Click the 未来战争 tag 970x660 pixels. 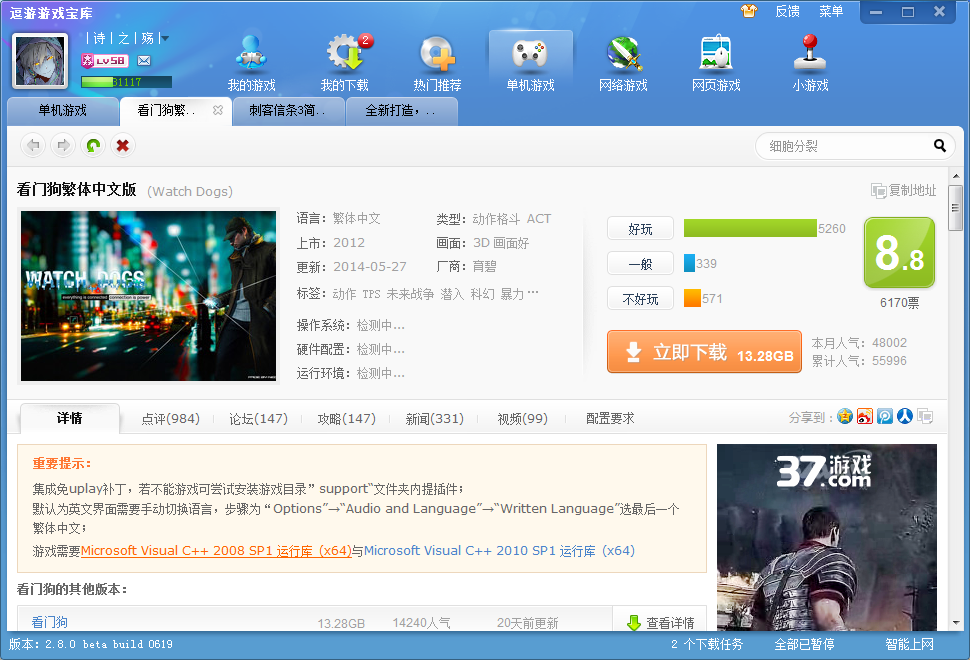(x=410, y=294)
